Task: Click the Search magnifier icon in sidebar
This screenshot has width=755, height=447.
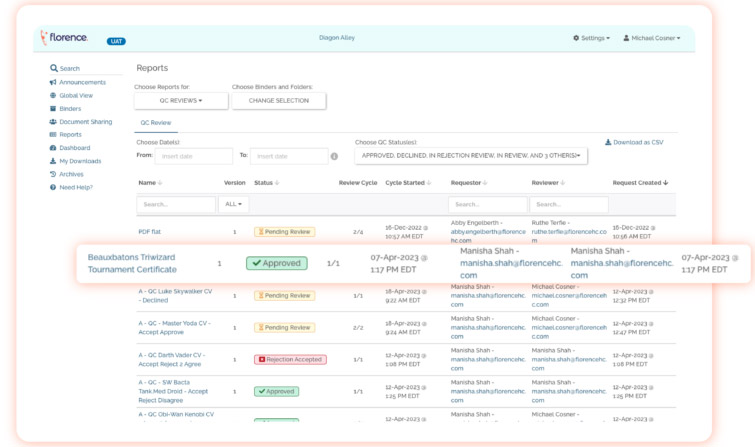Action: 54,69
